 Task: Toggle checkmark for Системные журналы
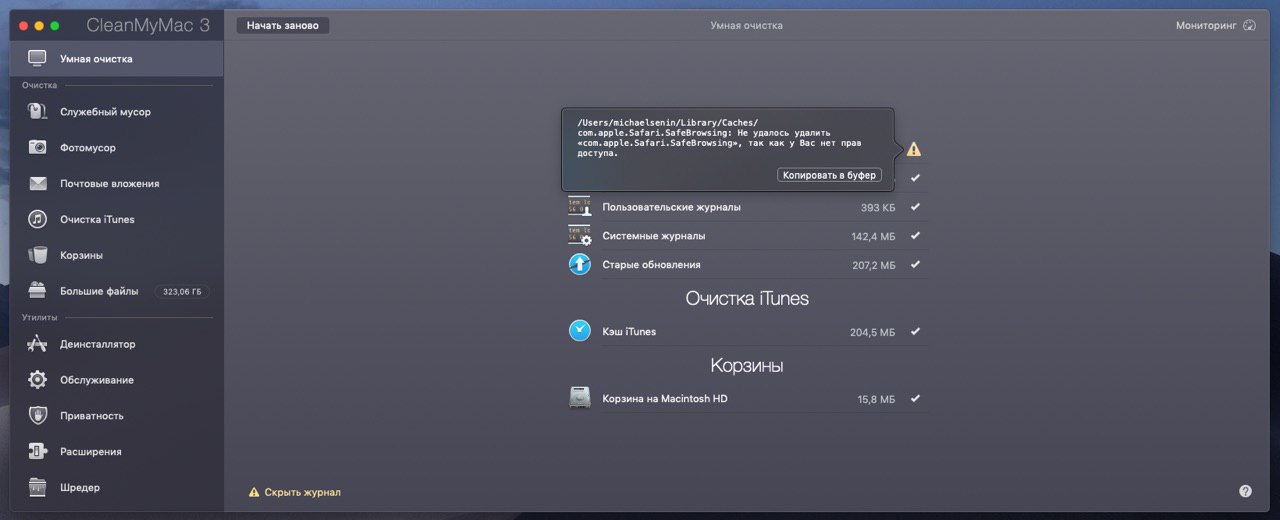[915, 236]
